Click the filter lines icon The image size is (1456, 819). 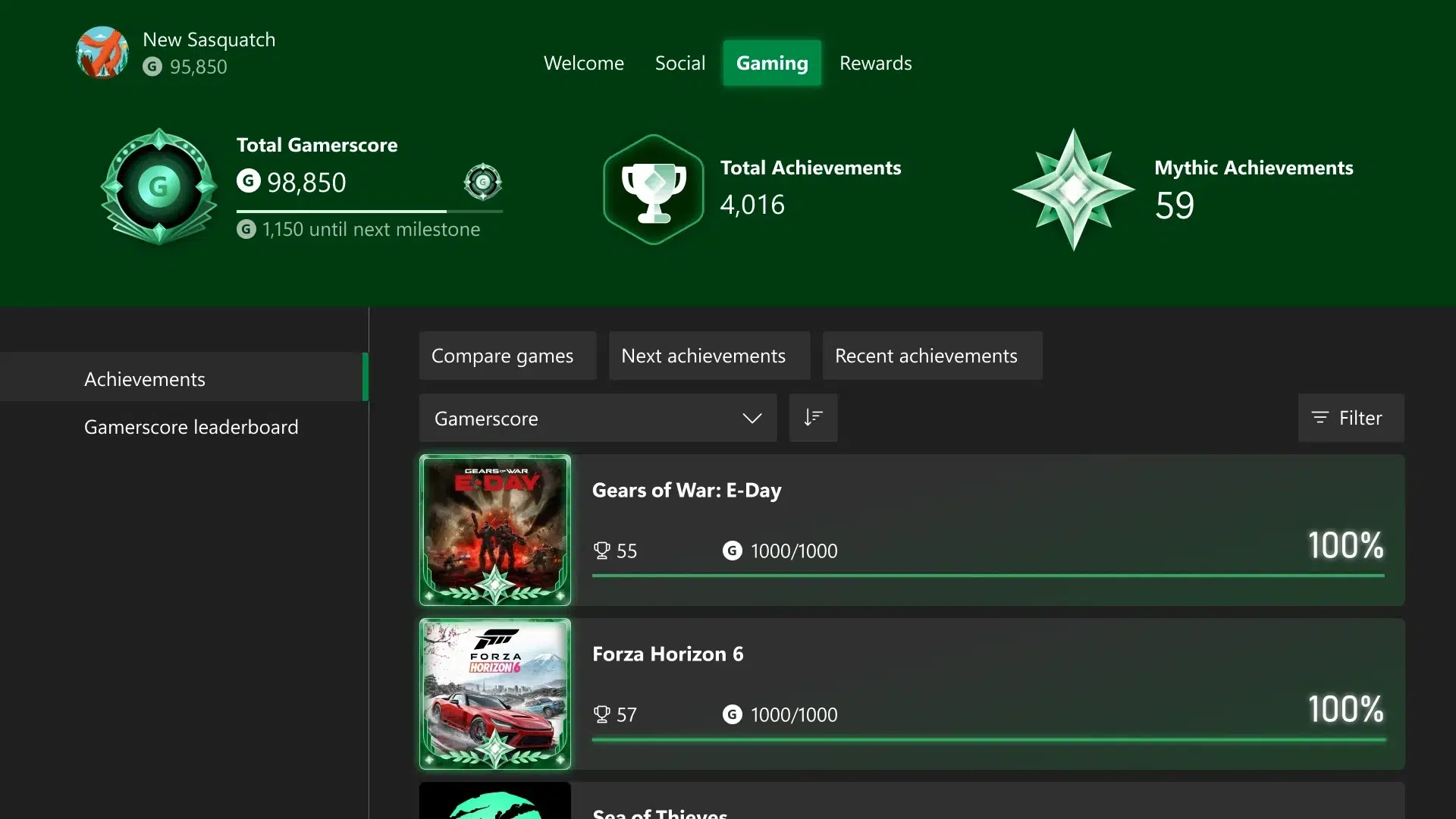point(1320,418)
